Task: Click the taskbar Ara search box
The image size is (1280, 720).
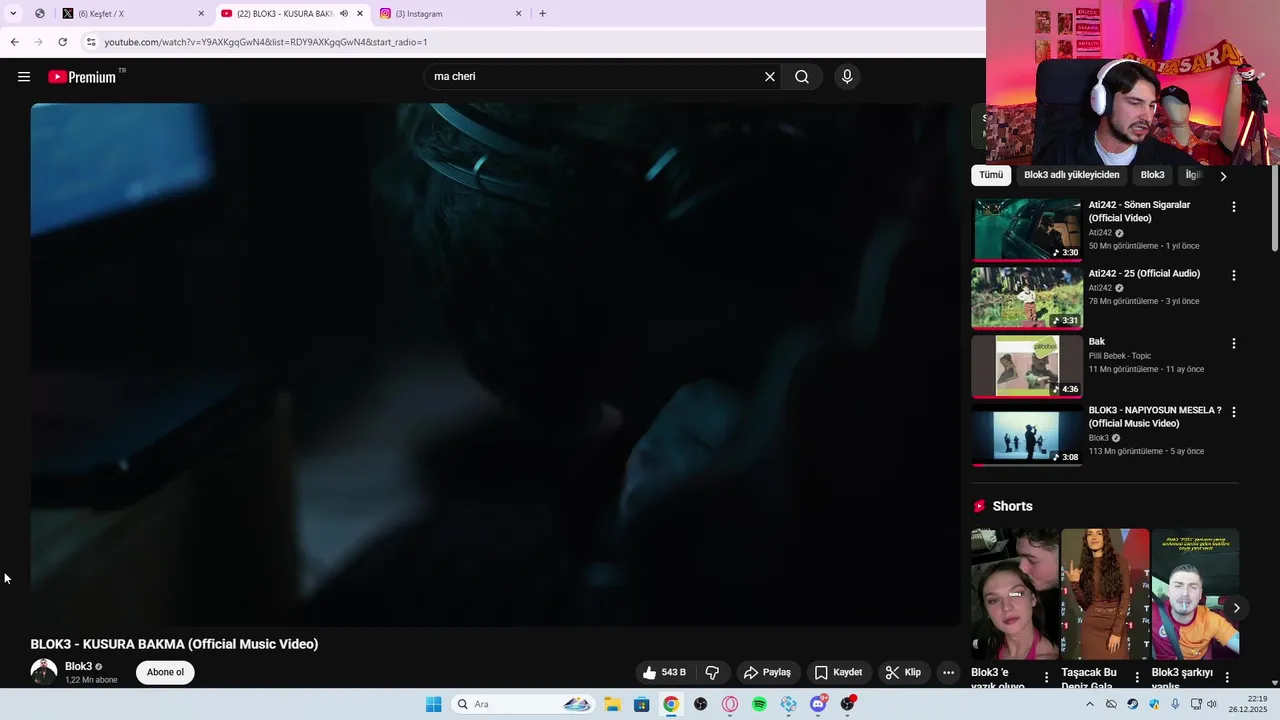Action: pos(523,704)
